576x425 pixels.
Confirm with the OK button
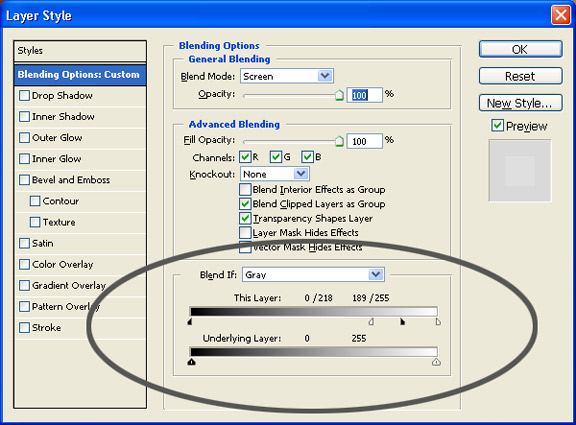coord(521,49)
